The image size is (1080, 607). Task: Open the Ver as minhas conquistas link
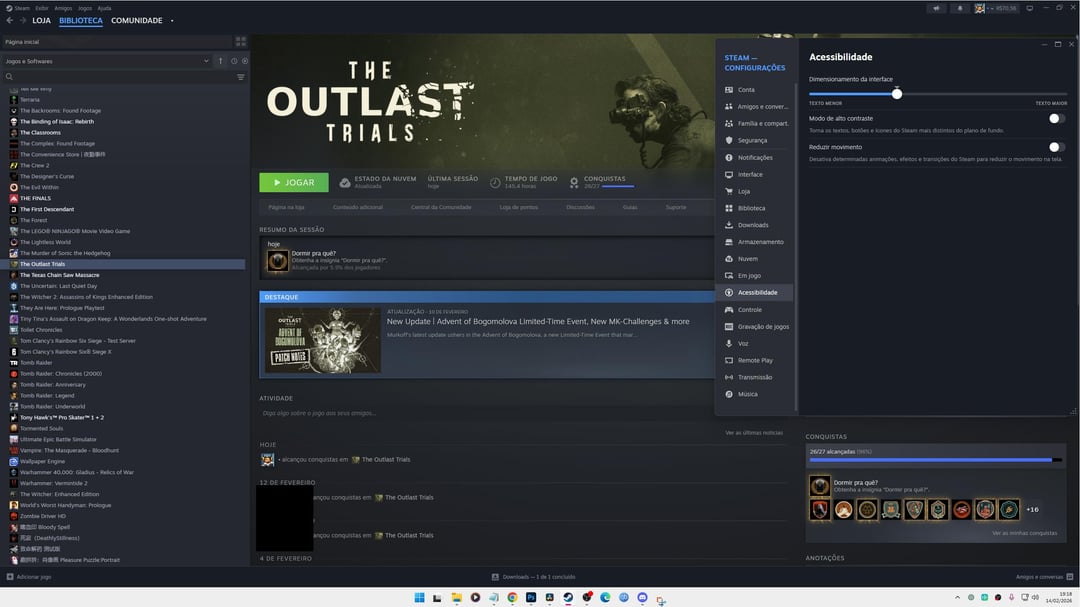point(1024,533)
